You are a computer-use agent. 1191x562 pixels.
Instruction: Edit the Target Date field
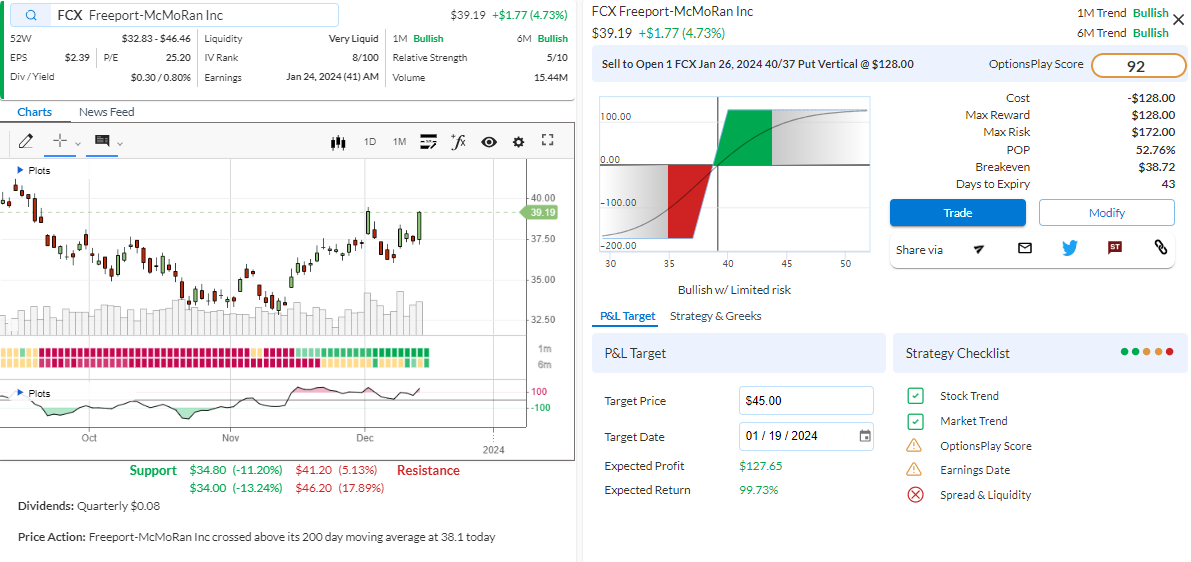pos(807,436)
